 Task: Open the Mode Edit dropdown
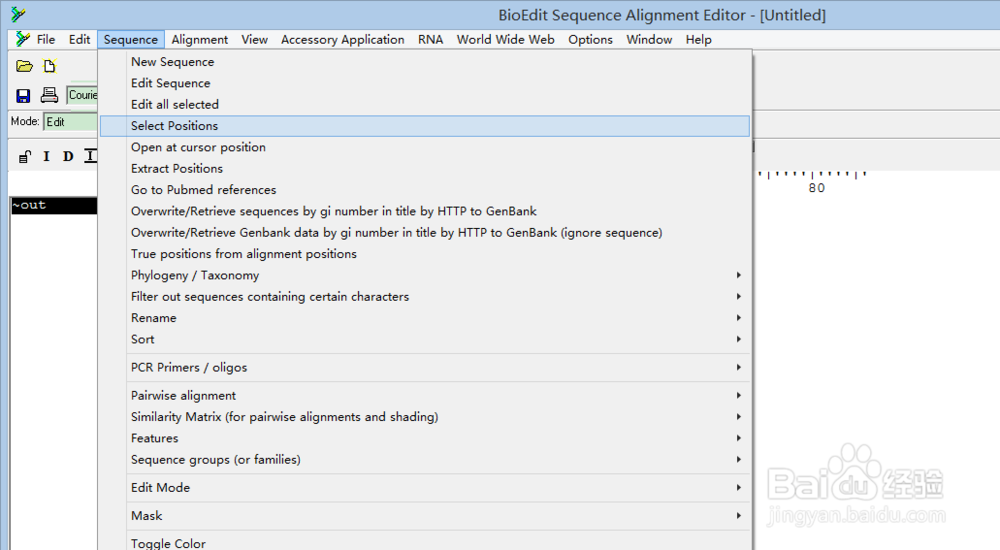(x=70, y=122)
